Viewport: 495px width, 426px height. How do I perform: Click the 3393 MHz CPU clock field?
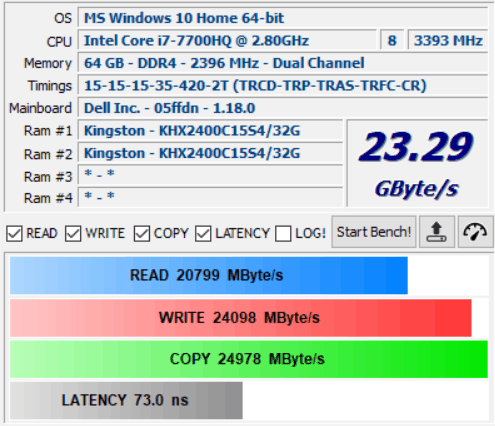pos(448,40)
